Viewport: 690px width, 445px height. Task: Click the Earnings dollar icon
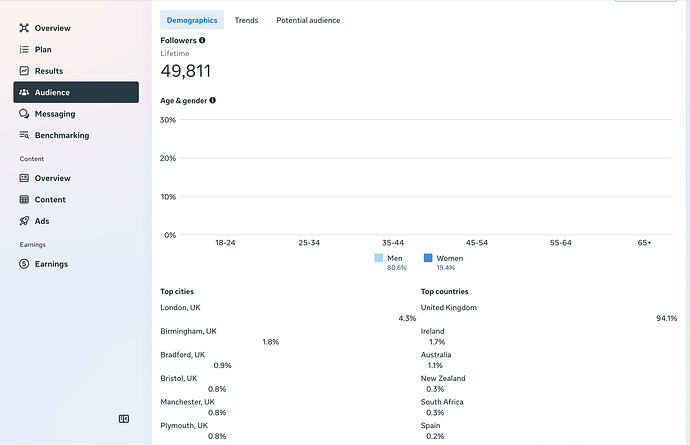click(24, 264)
